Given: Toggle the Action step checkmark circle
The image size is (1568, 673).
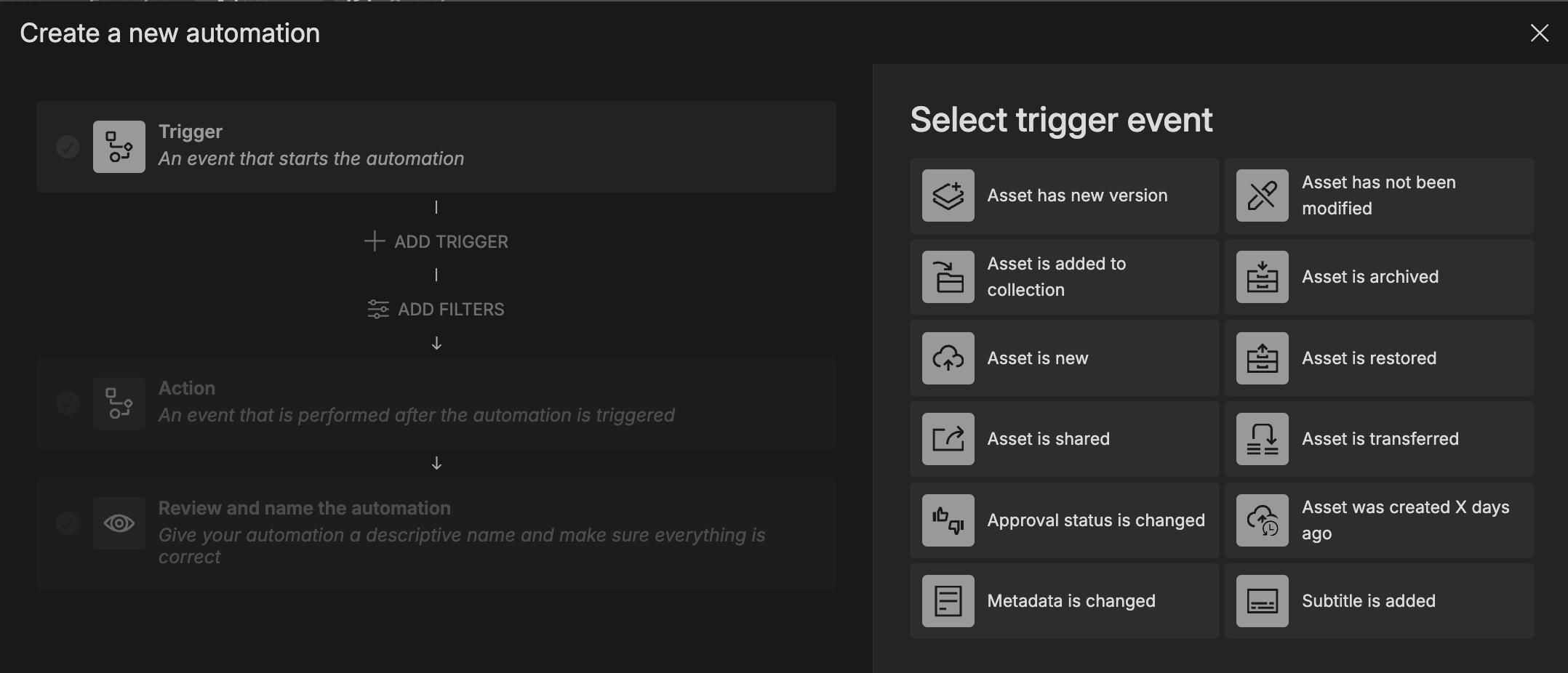Looking at the screenshot, I should tap(68, 403).
